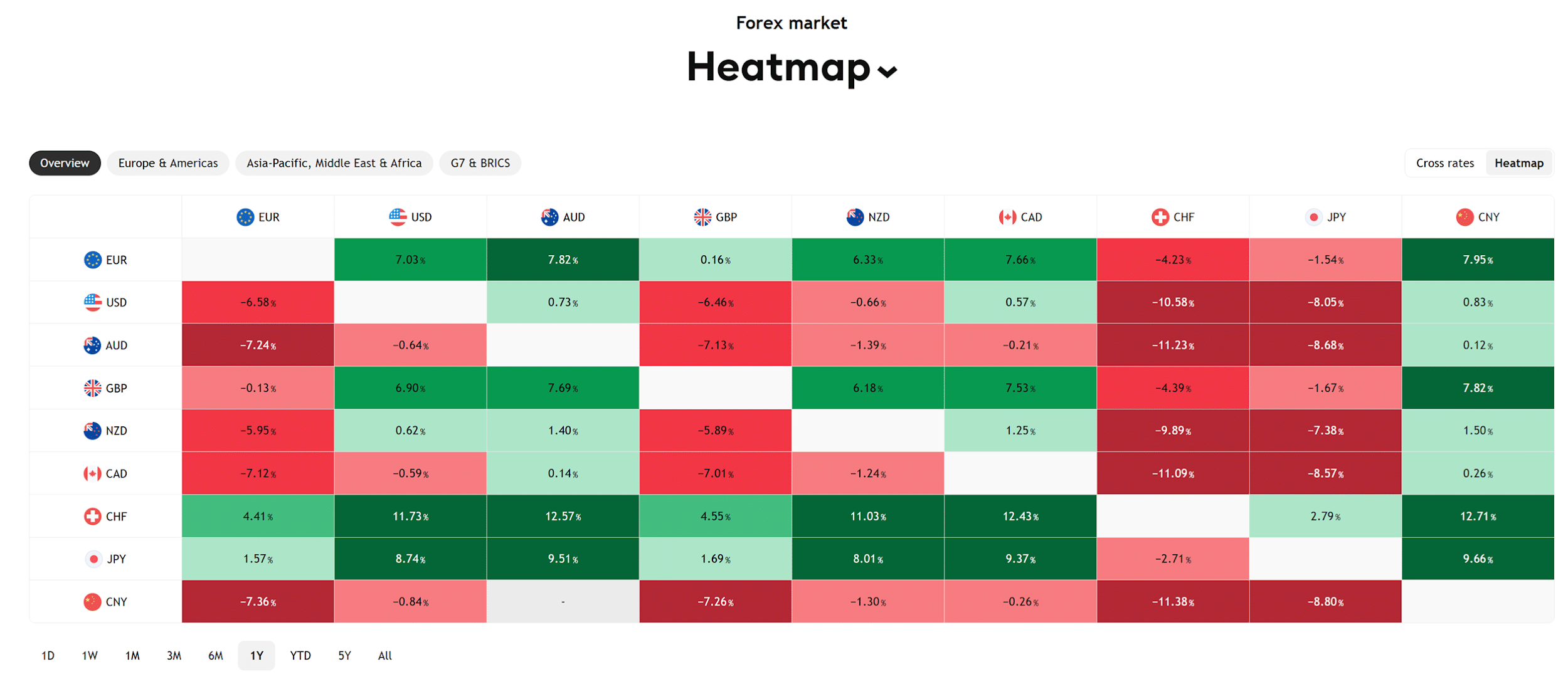Click the dark green CHF/AUD 12.57% cell
The width and height of the screenshot is (1568, 674).
[563, 516]
